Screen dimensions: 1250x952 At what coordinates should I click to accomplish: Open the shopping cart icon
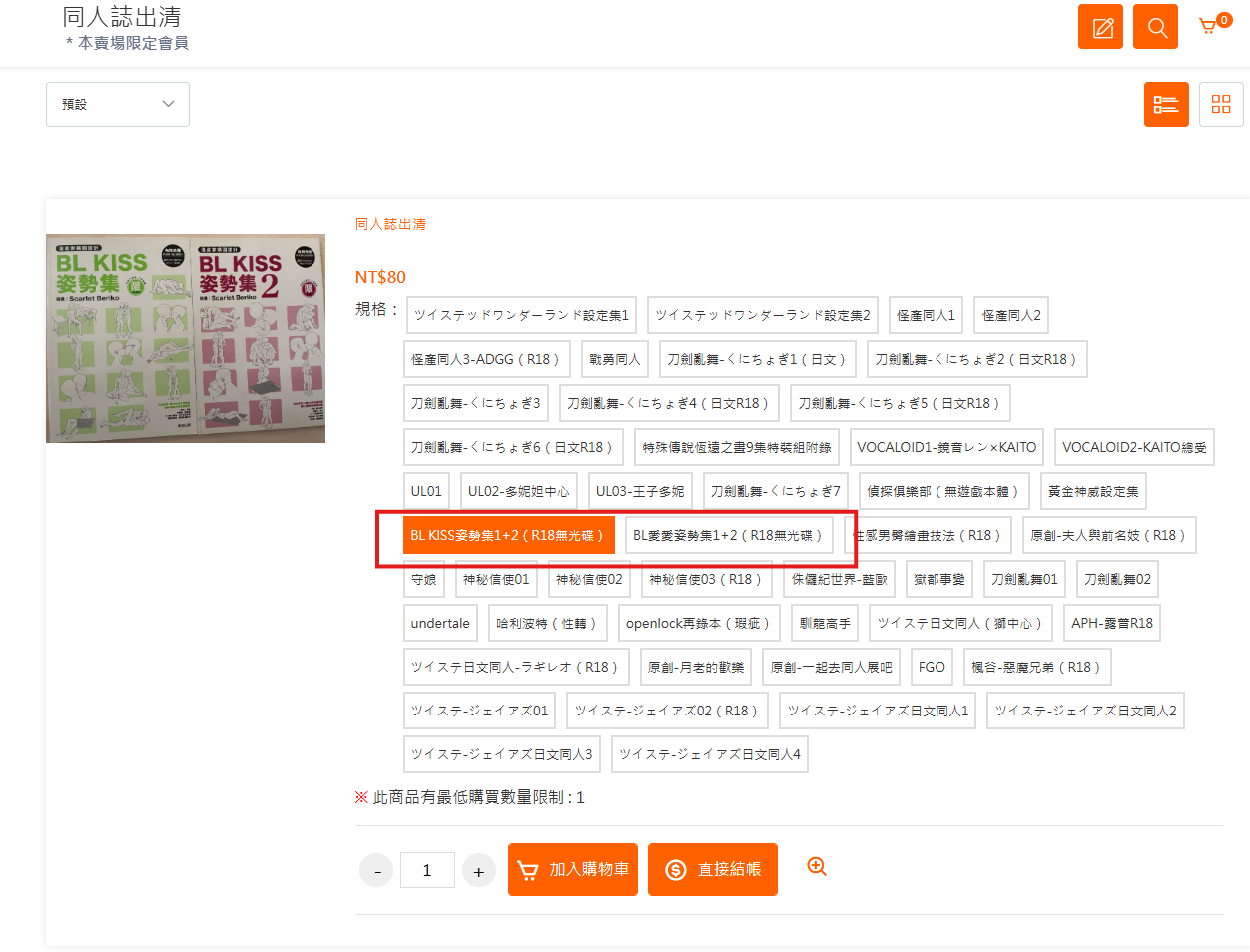tap(1213, 25)
